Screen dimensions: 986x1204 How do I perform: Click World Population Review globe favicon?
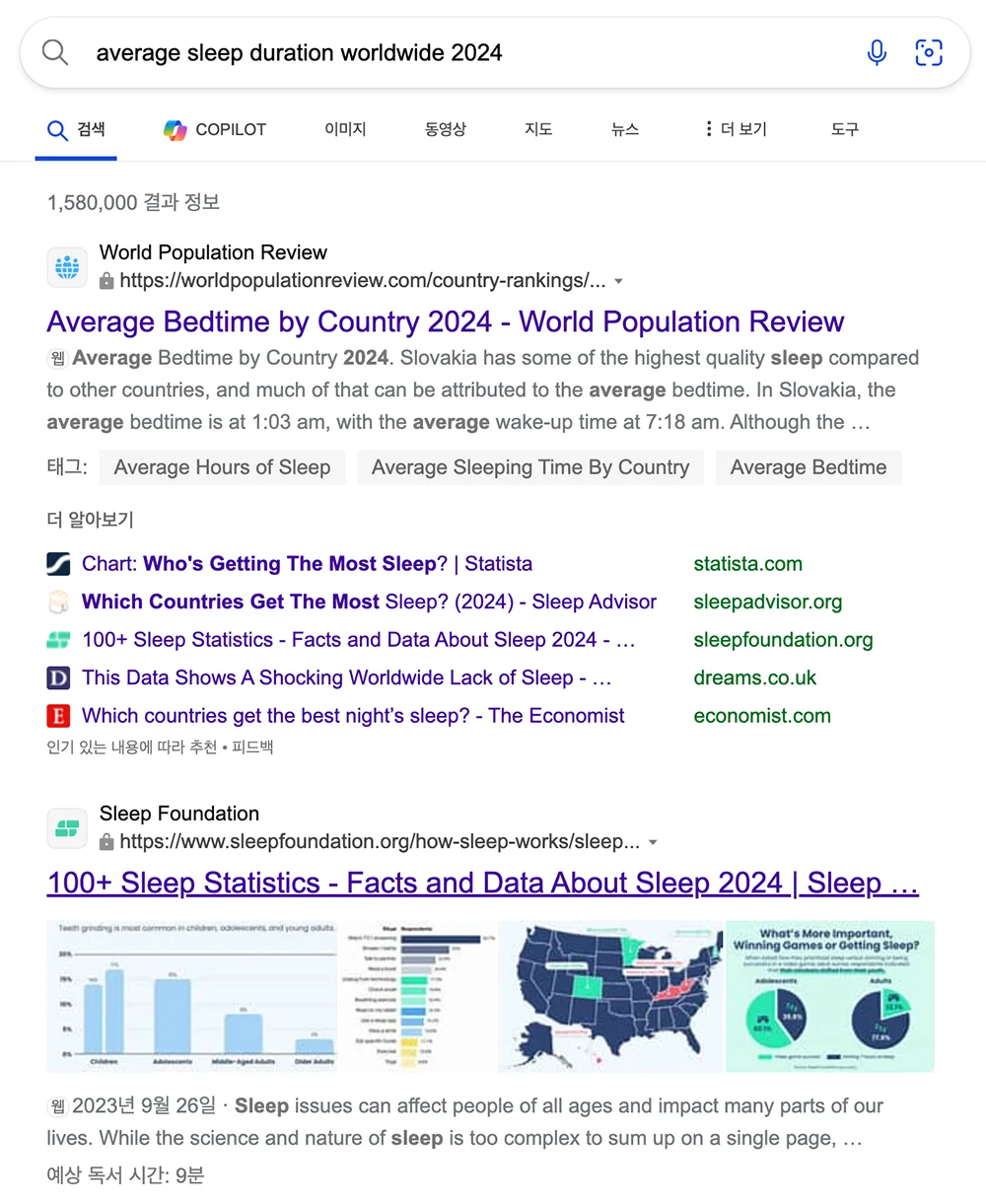point(67,267)
